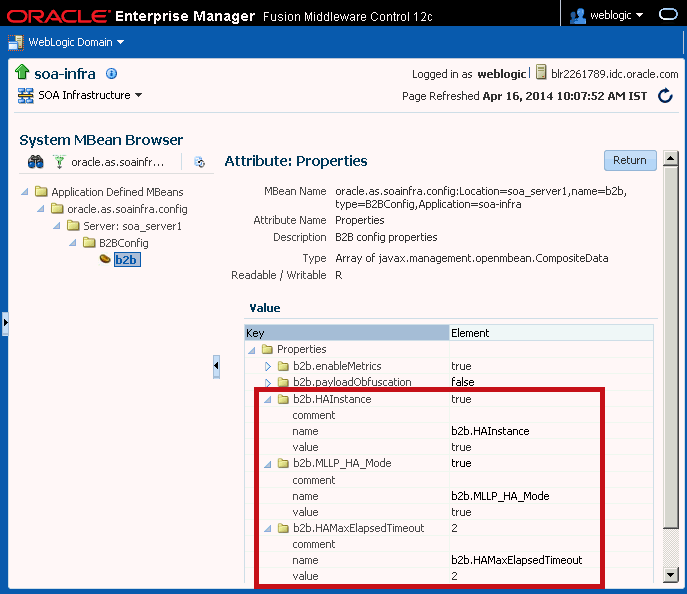The height and width of the screenshot is (594, 687).
Task: Open the WebLogic Domain menu
Action: tap(76, 42)
